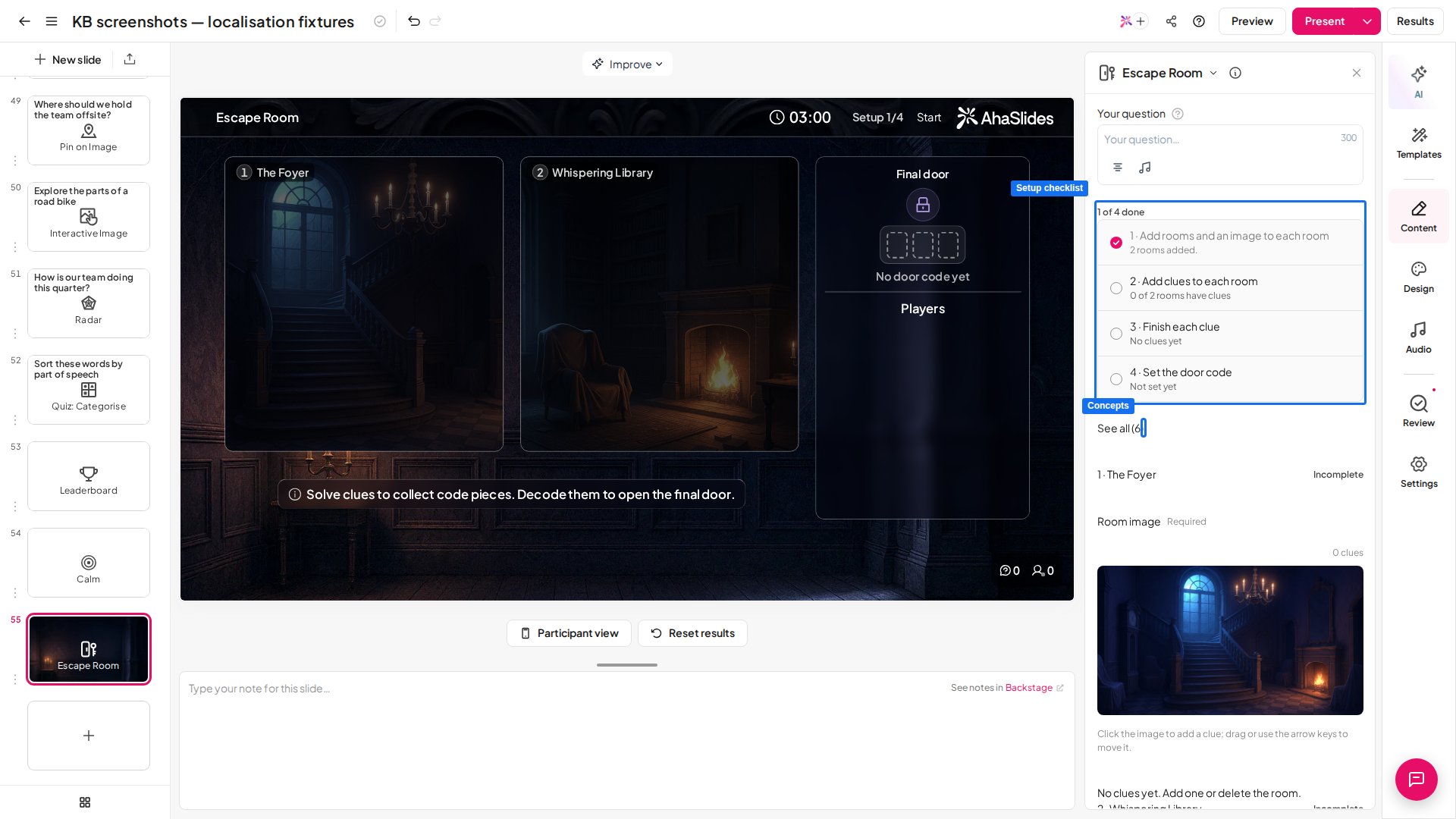Open text alignment options under question
Image resolution: width=1456 pixels, height=819 pixels.
pos(1118,167)
